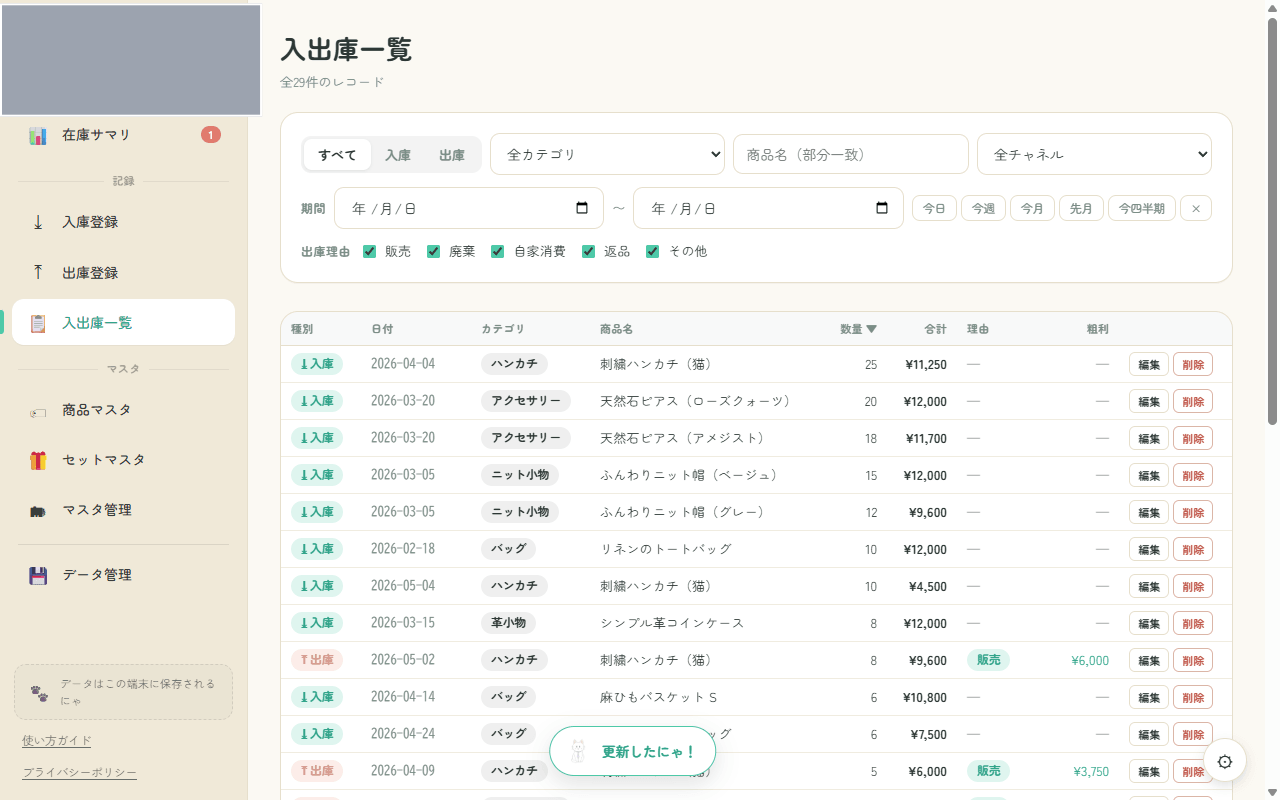Click the 今月 period button
1280x800 pixels.
(x=1032, y=208)
